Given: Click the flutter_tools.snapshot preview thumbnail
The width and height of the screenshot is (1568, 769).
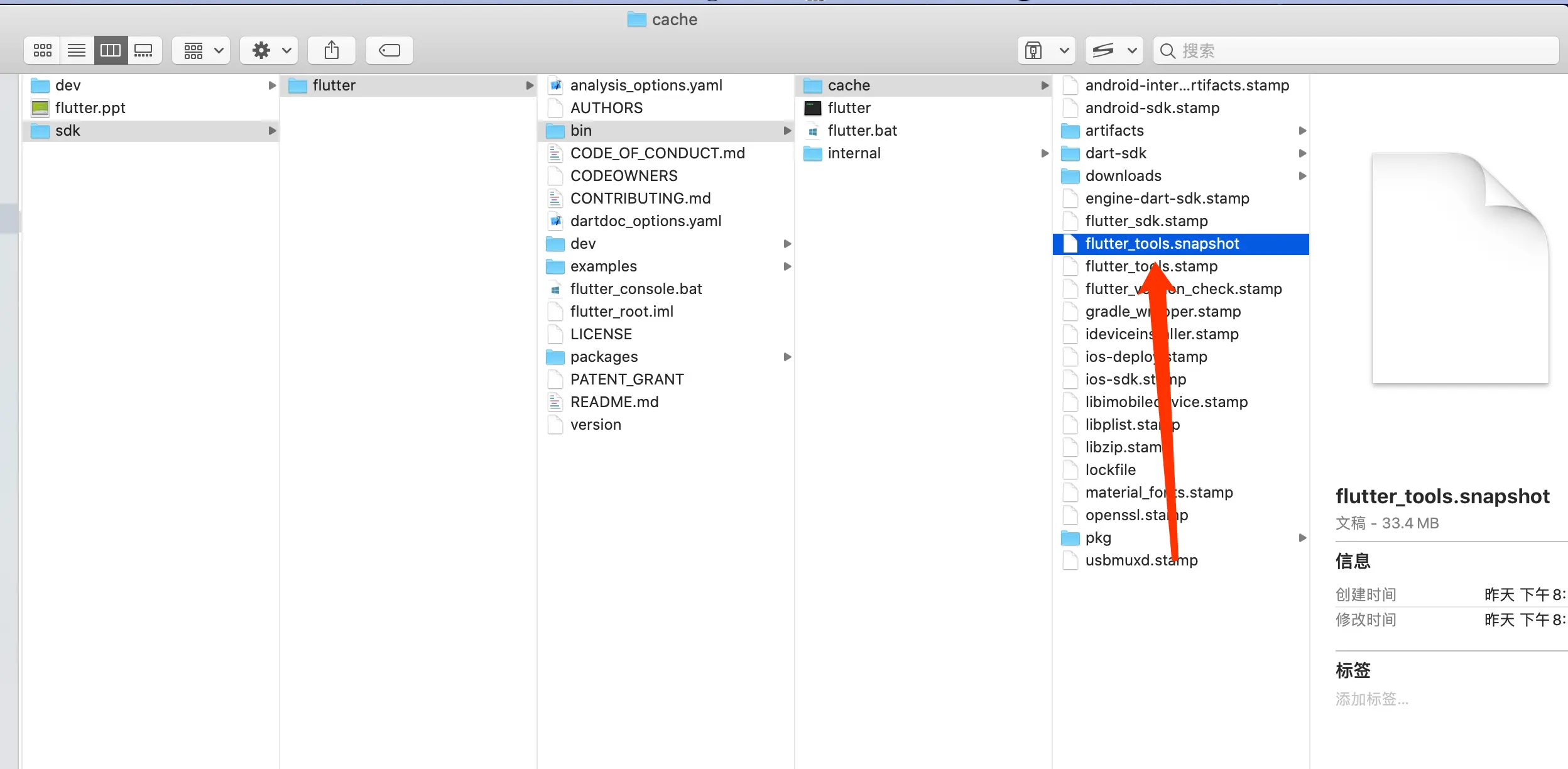Looking at the screenshot, I should pos(1459,269).
